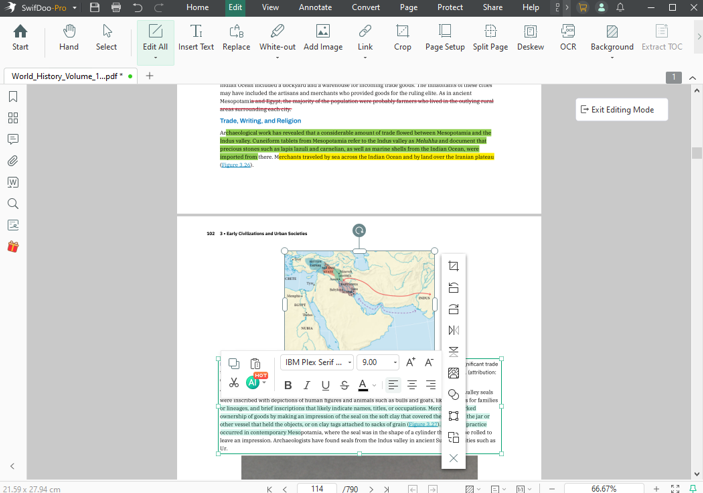
Task: Open the comments sidebar panel
Action: (13, 139)
